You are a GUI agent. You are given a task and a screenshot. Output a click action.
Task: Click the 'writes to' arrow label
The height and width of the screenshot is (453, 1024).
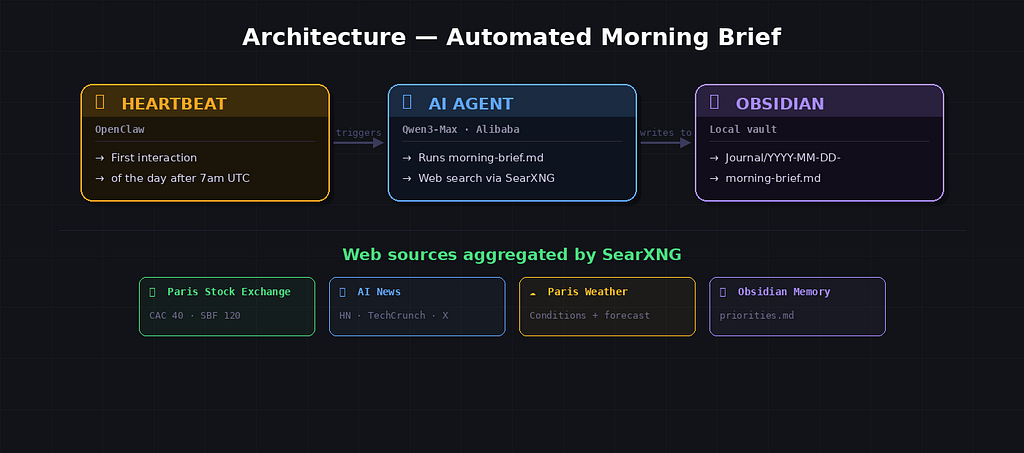coord(665,133)
